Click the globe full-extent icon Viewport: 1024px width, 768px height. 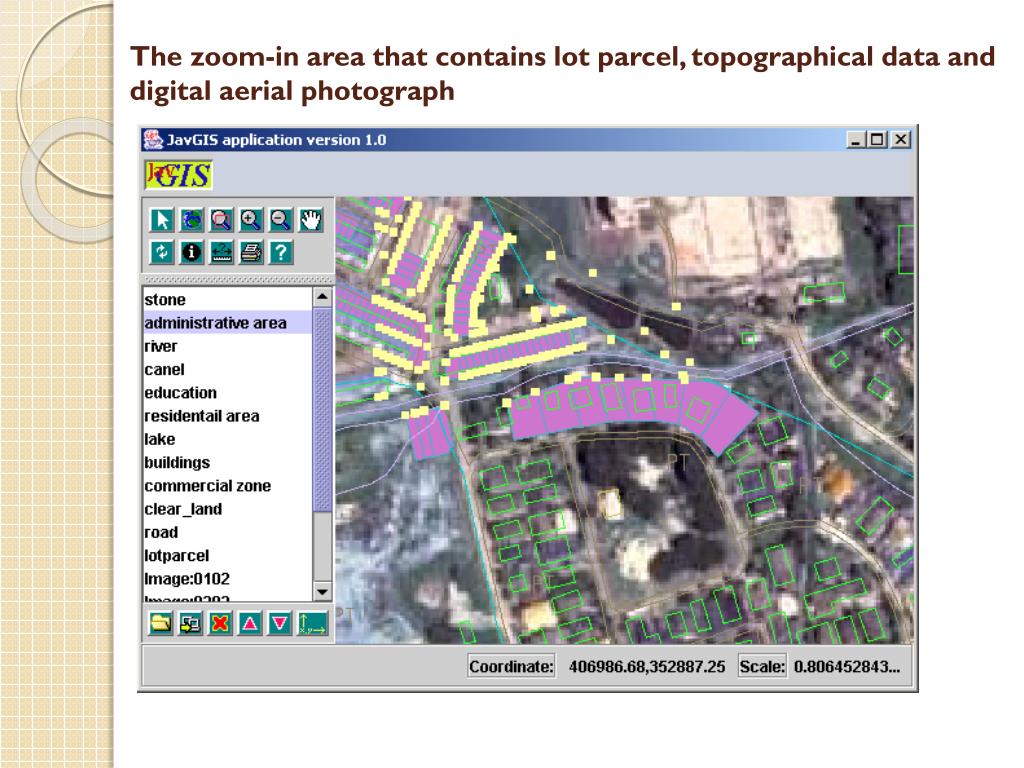click(x=191, y=220)
